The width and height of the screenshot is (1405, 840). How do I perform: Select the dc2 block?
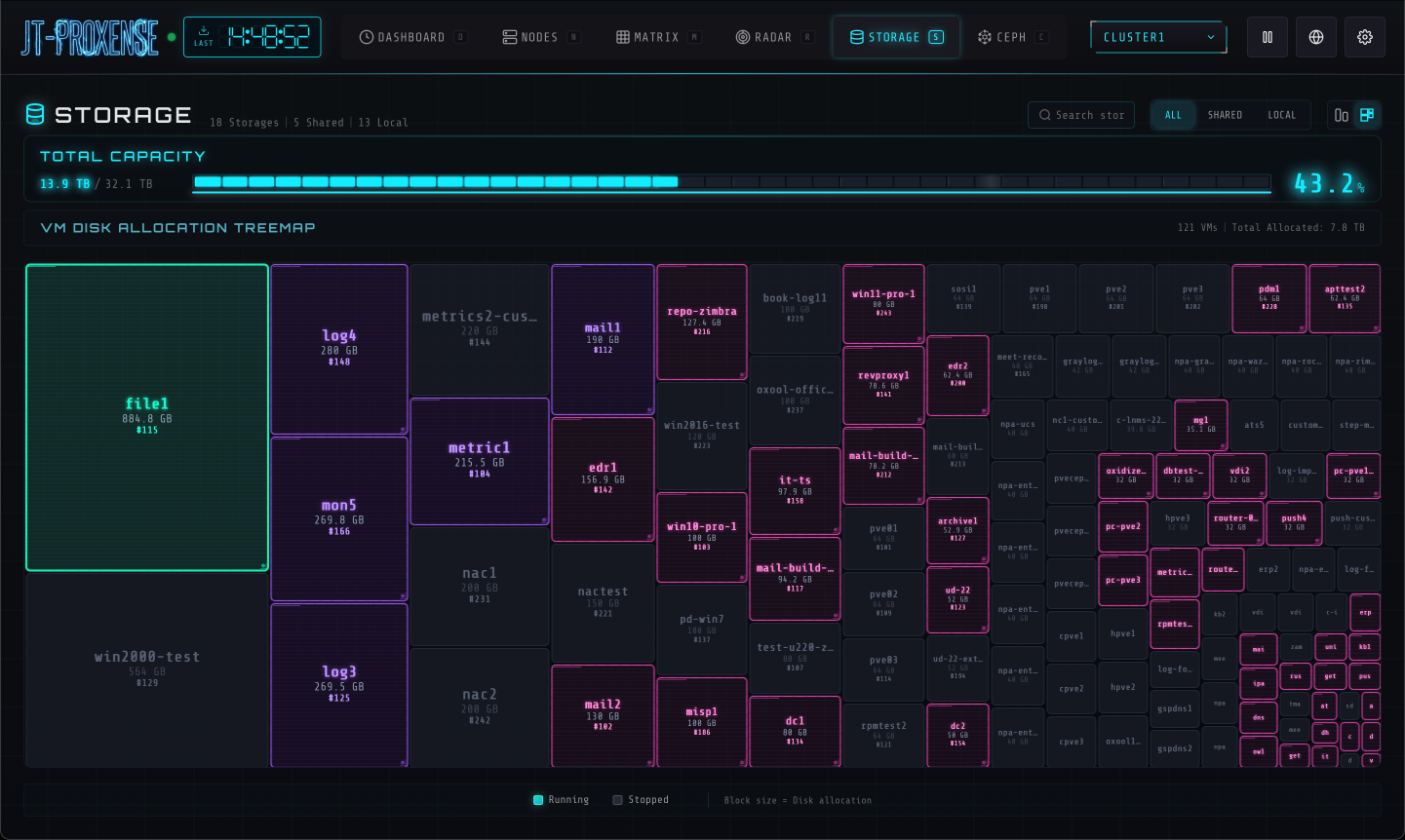957,735
